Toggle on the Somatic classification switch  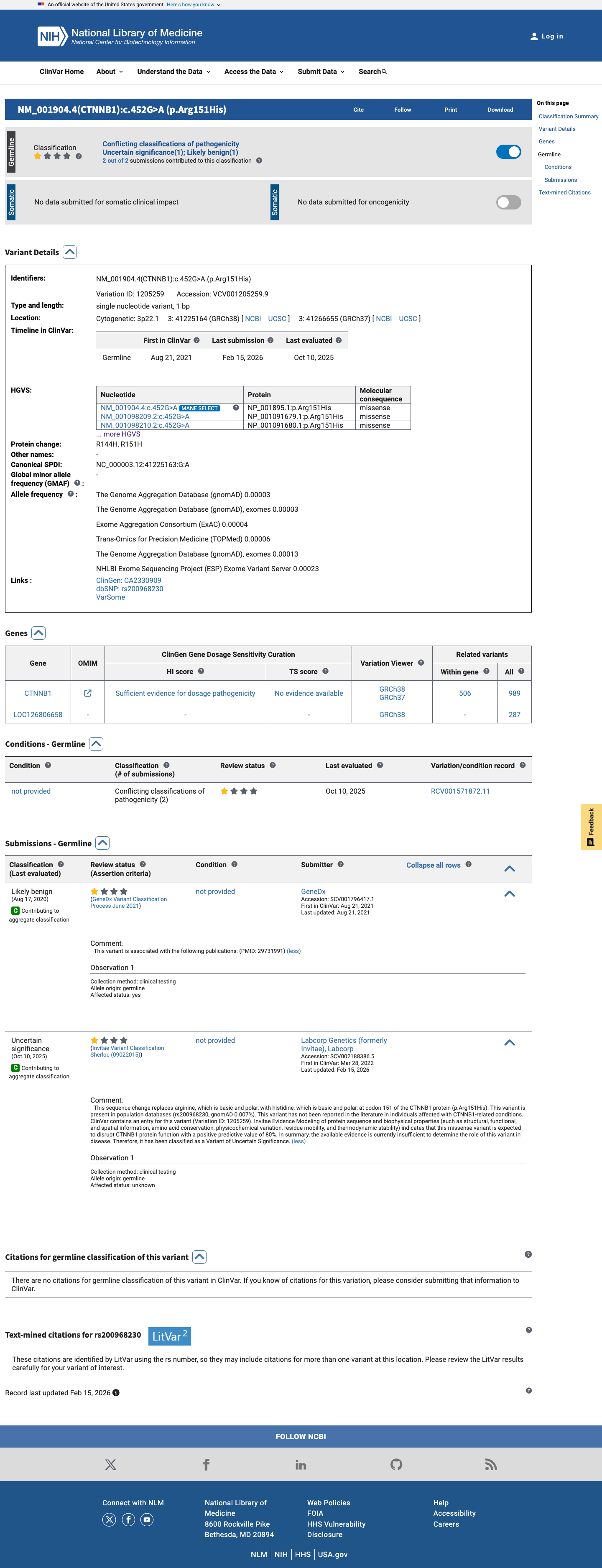click(508, 202)
